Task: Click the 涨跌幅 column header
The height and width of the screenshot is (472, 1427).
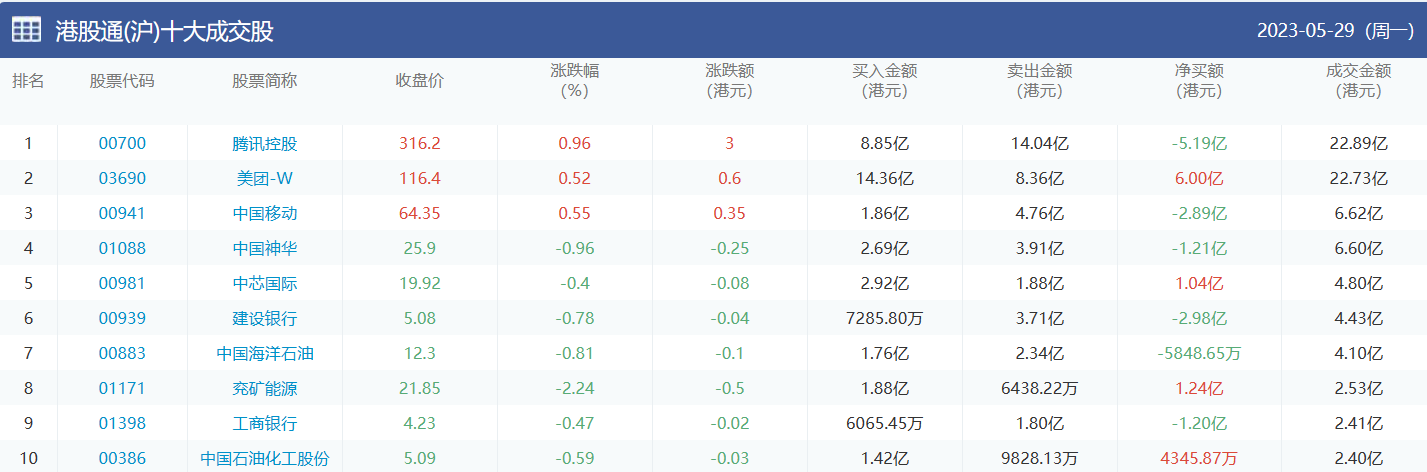Action: pyautogui.click(x=574, y=81)
